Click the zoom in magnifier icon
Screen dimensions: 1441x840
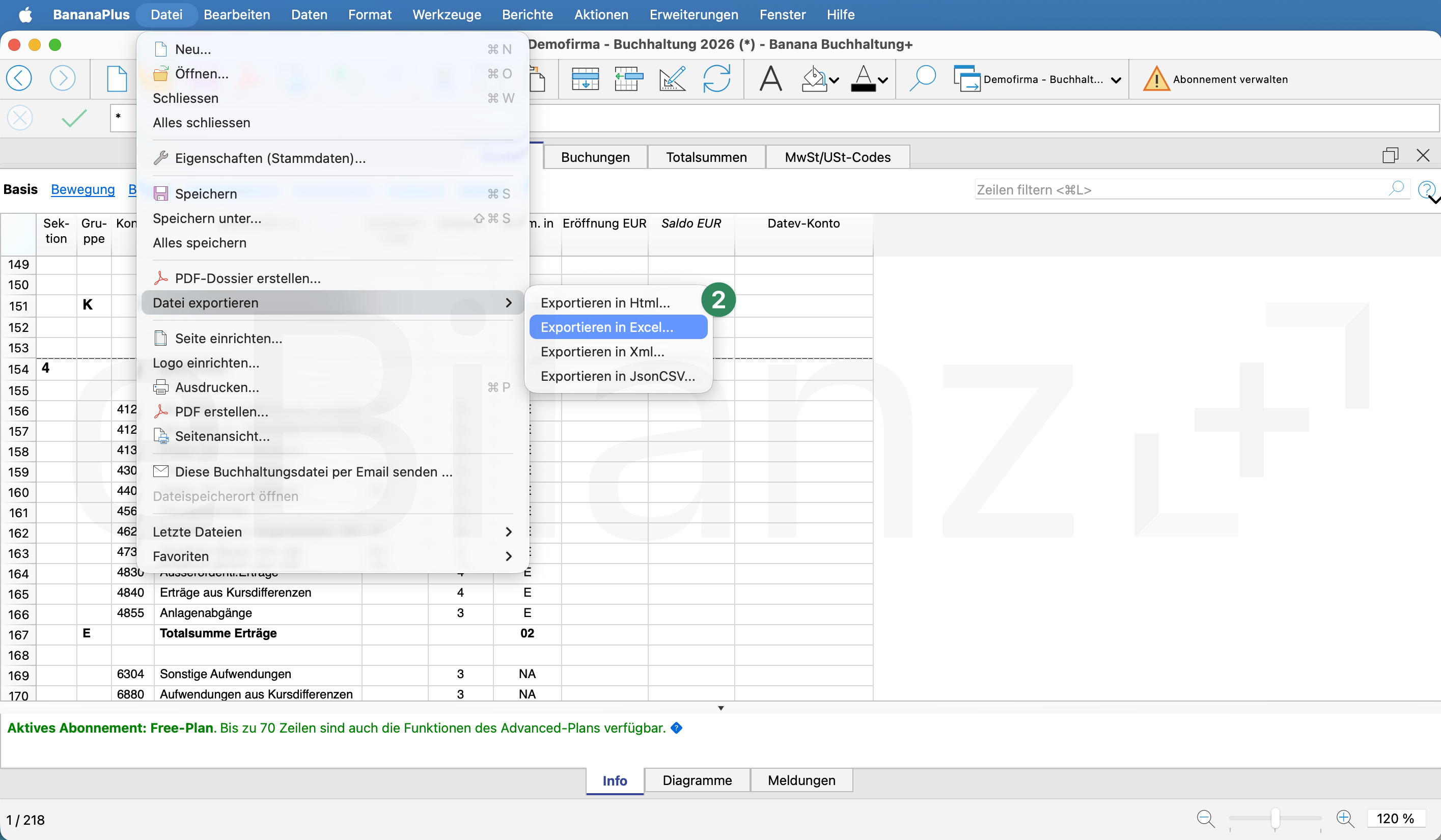point(1345,819)
